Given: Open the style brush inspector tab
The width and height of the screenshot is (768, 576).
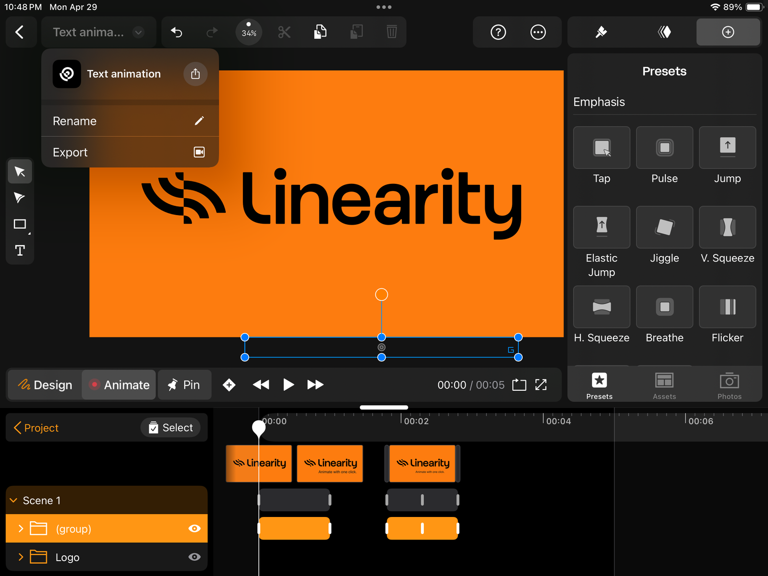Looking at the screenshot, I should (601, 32).
